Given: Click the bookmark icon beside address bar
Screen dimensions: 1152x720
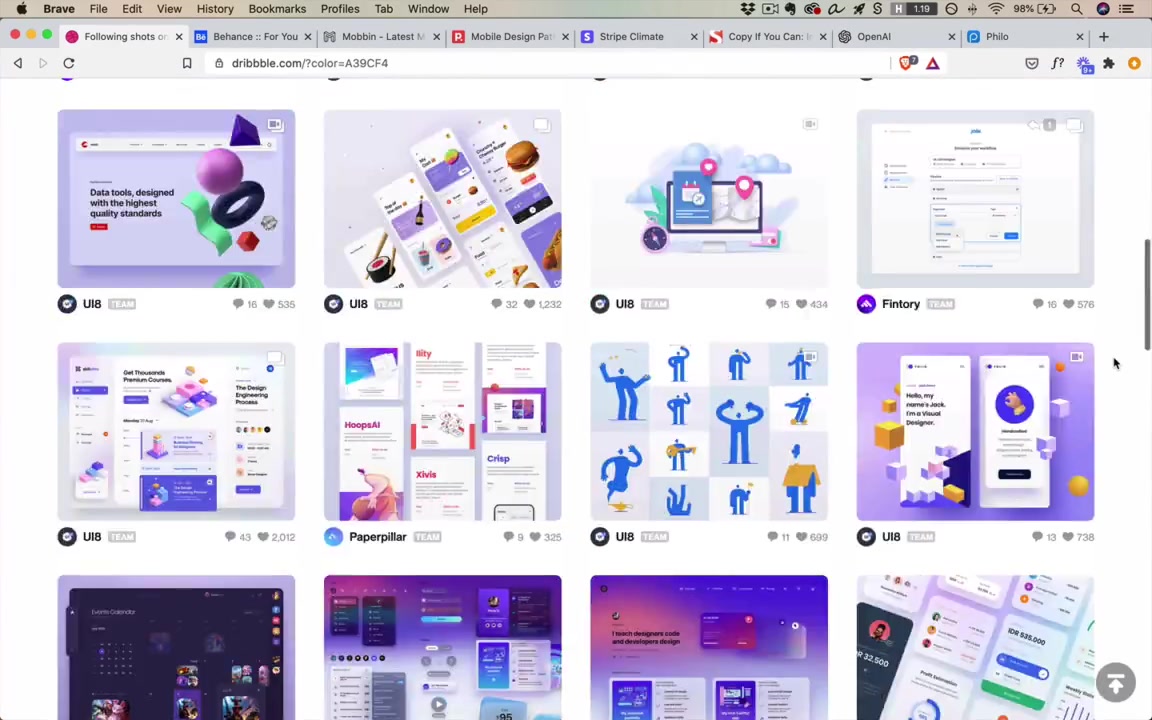Looking at the screenshot, I should [x=187, y=63].
